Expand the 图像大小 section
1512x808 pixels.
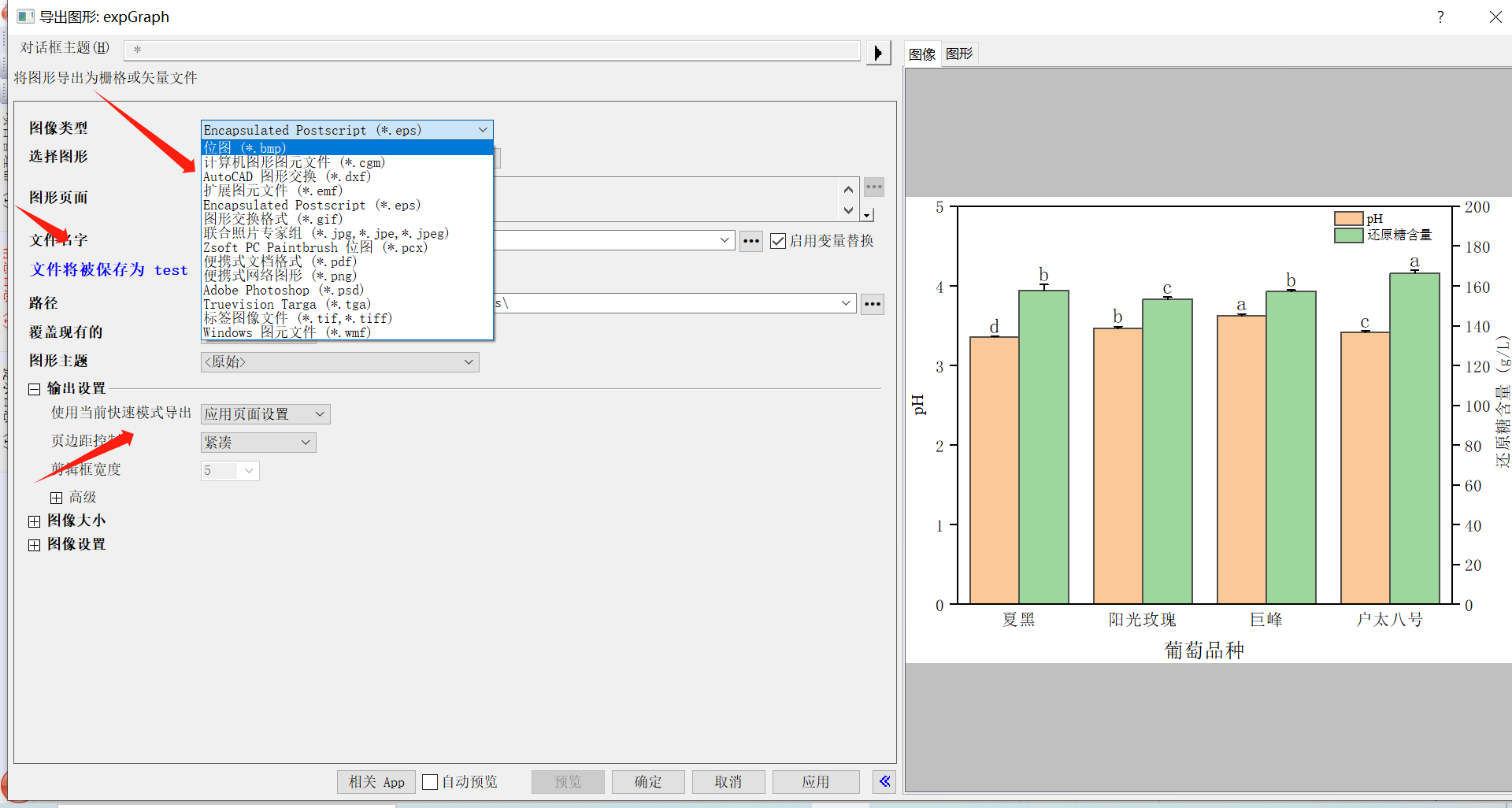35,521
